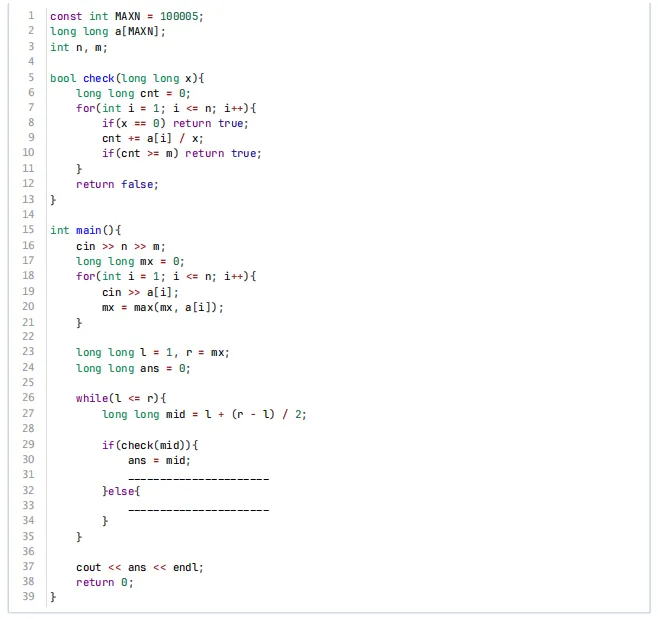Click the 'mx = max(mx, a[i]);' line
This screenshot has width=658, height=619.
163,308
